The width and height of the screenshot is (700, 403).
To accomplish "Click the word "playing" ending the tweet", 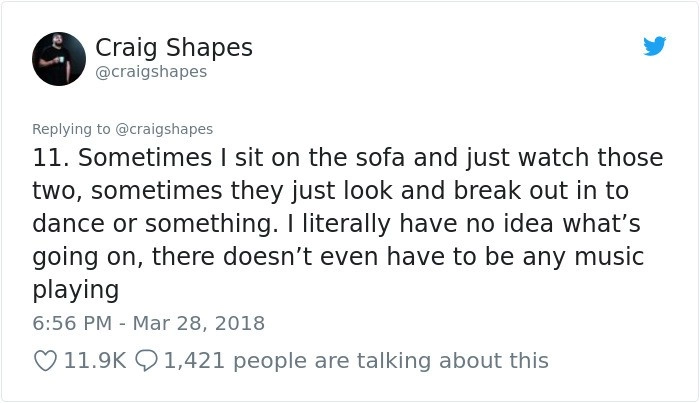I will click(76, 290).
